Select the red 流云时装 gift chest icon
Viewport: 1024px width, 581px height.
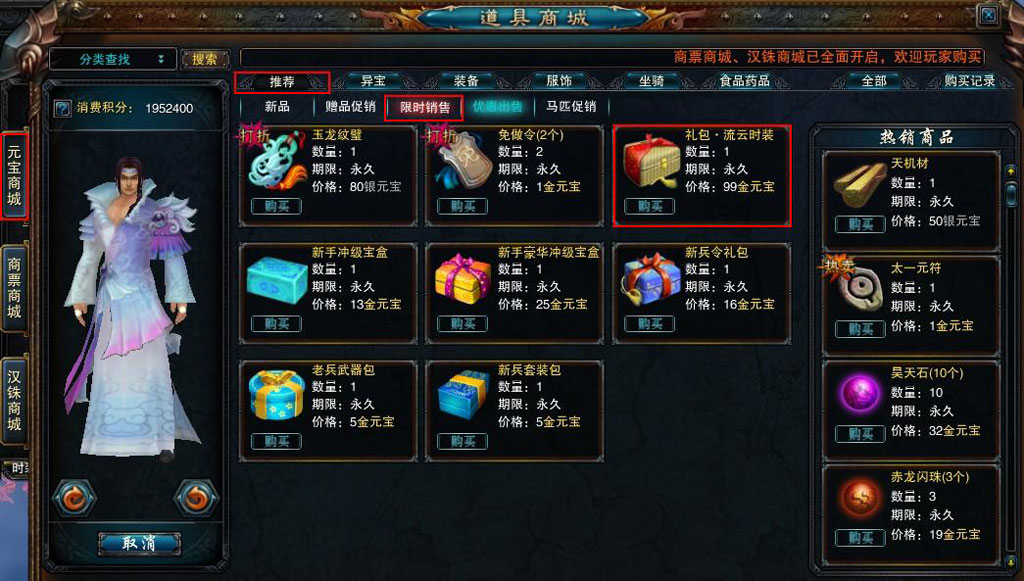651,162
